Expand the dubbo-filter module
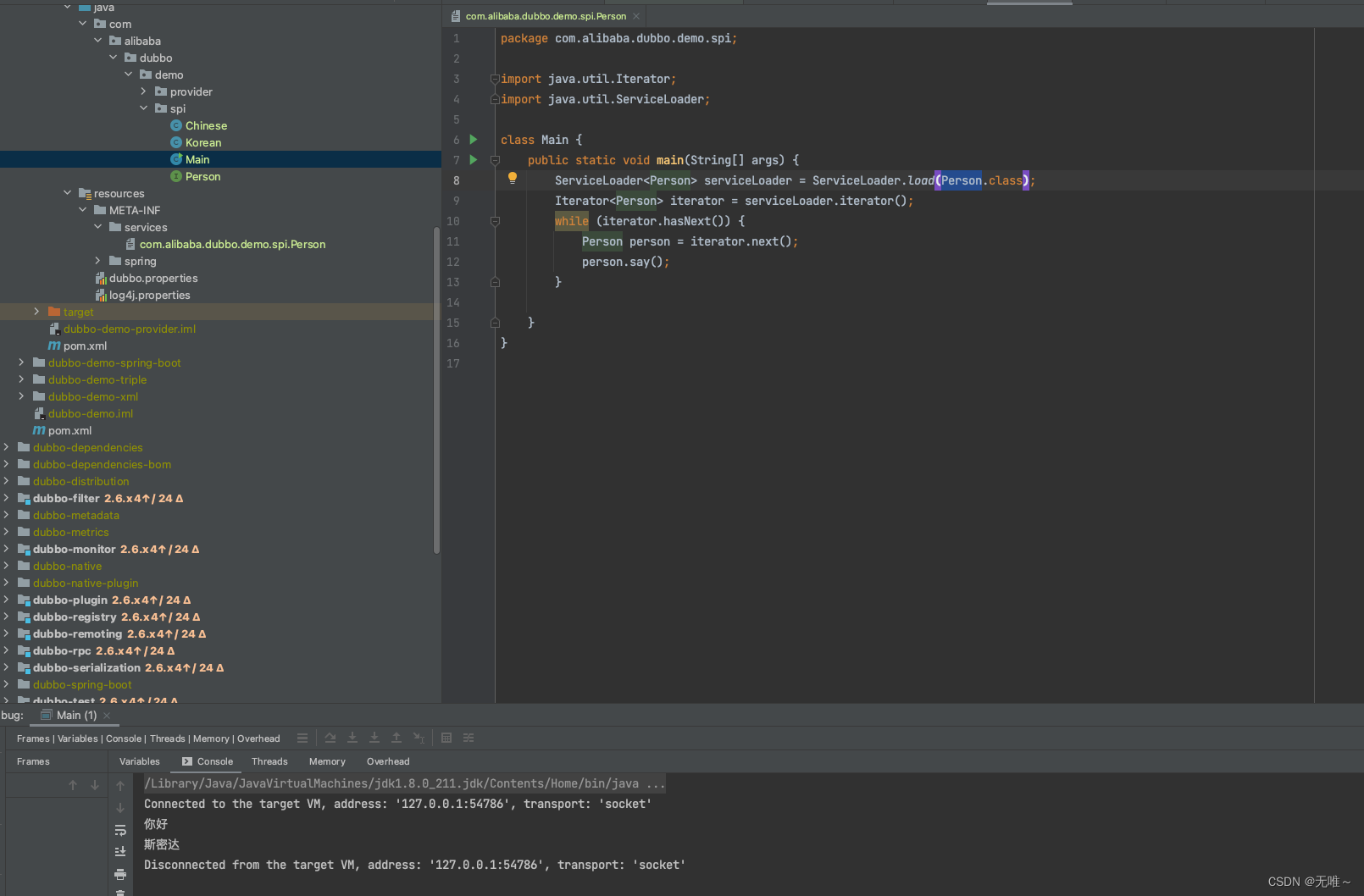Viewport: 1364px width, 896px height. coord(6,498)
